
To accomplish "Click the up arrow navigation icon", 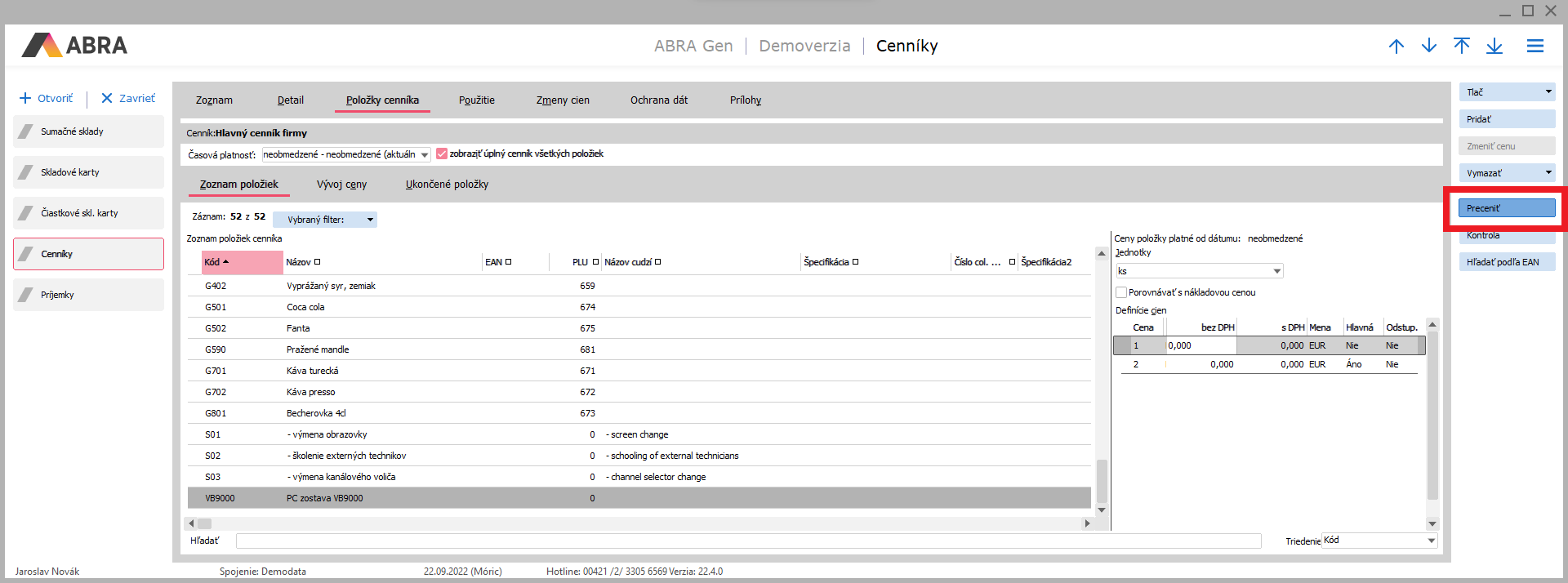I will coord(1396,47).
